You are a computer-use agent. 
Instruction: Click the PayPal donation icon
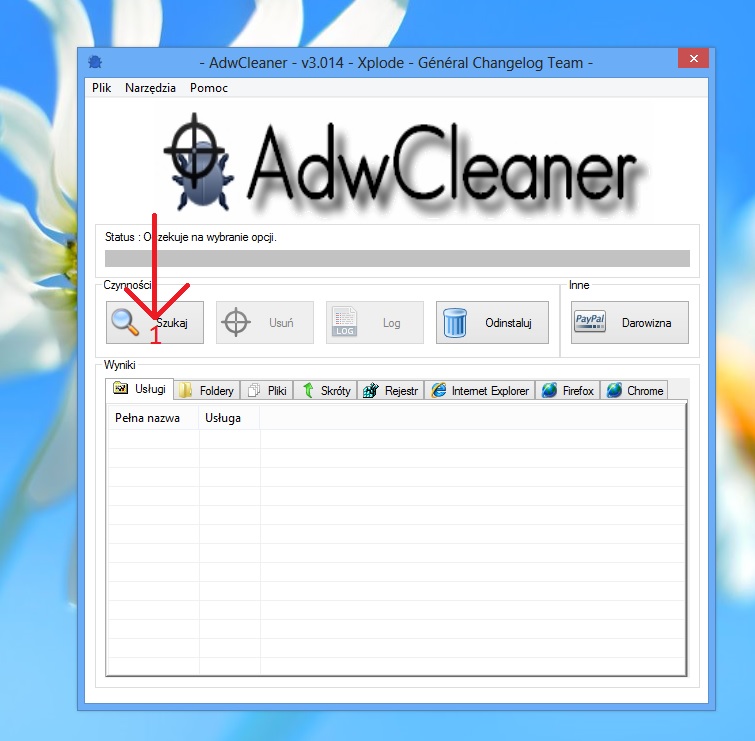tap(590, 322)
